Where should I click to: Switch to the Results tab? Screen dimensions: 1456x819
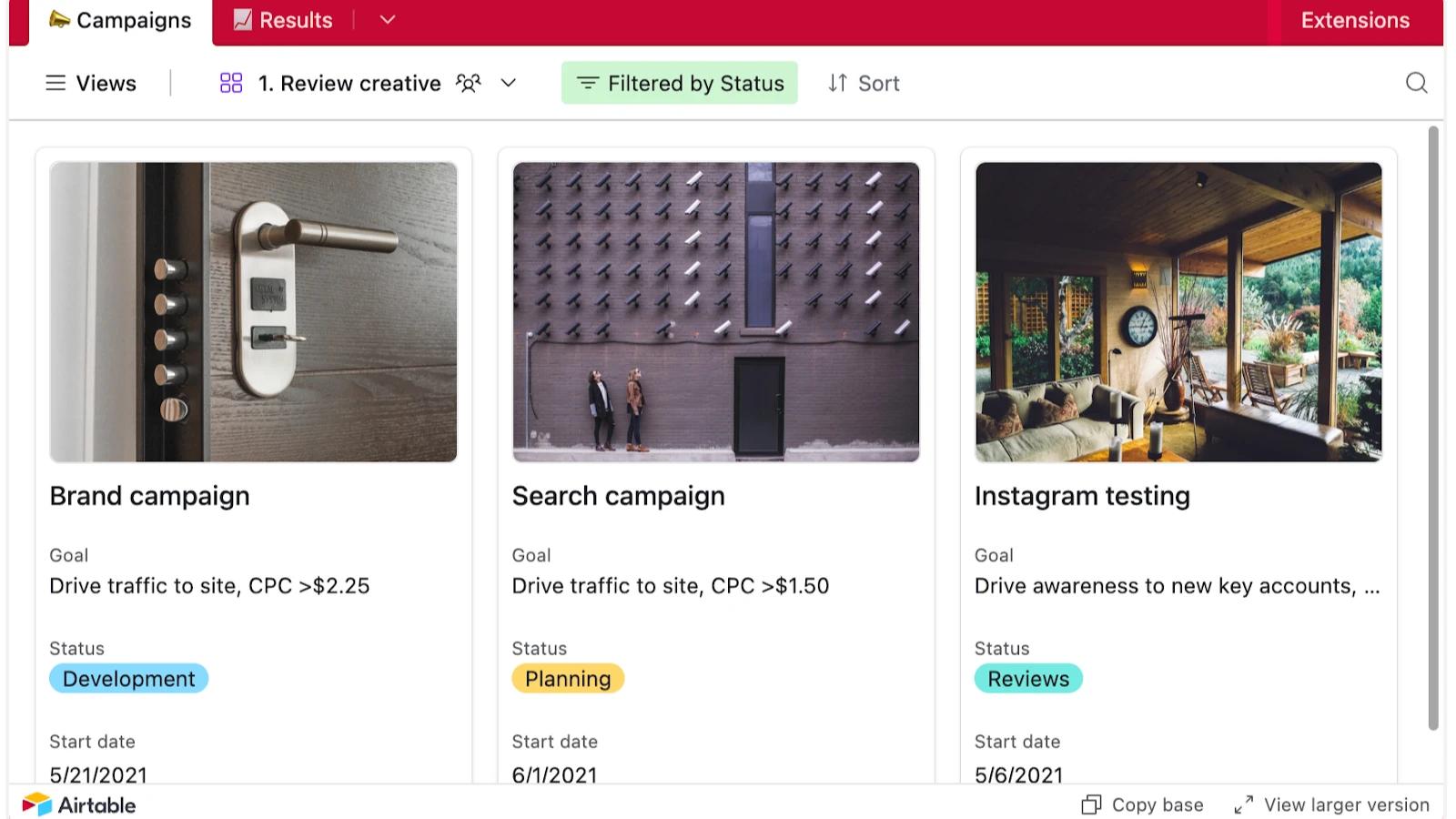pos(283,20)
